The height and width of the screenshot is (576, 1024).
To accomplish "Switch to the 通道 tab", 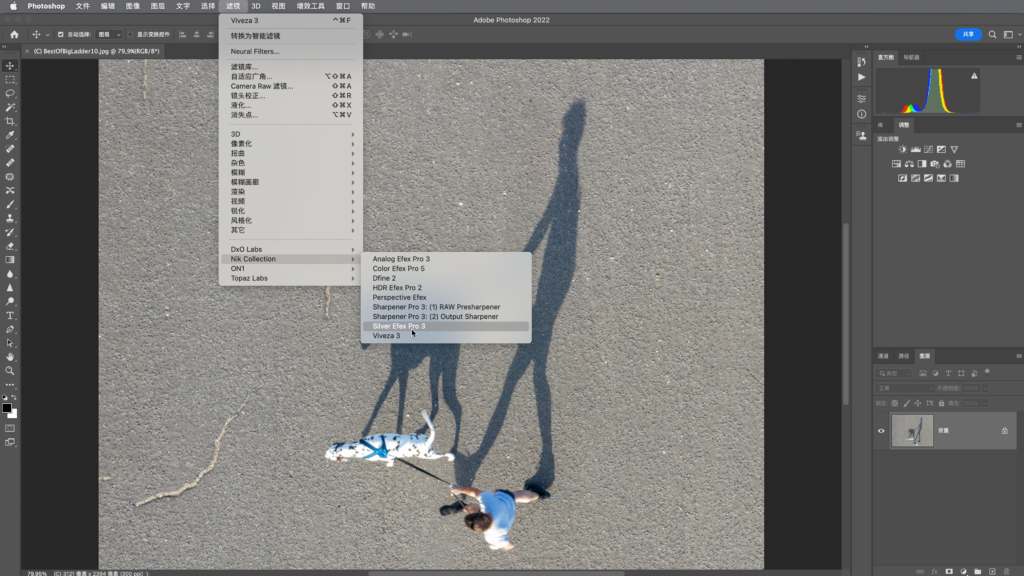I will point(883,356).
